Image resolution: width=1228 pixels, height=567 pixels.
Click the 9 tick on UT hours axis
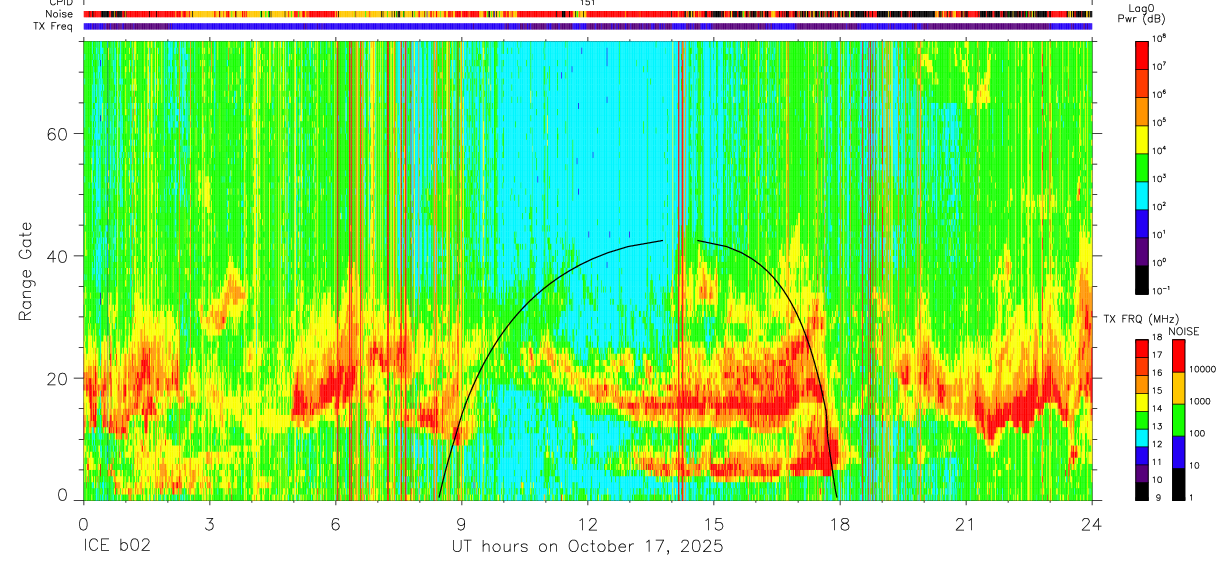click(461, 523)
